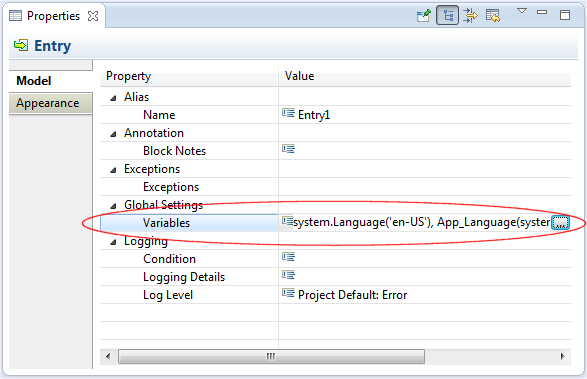Click the Block Notes value icon
The image size is (587, 379).
(288, 149)
